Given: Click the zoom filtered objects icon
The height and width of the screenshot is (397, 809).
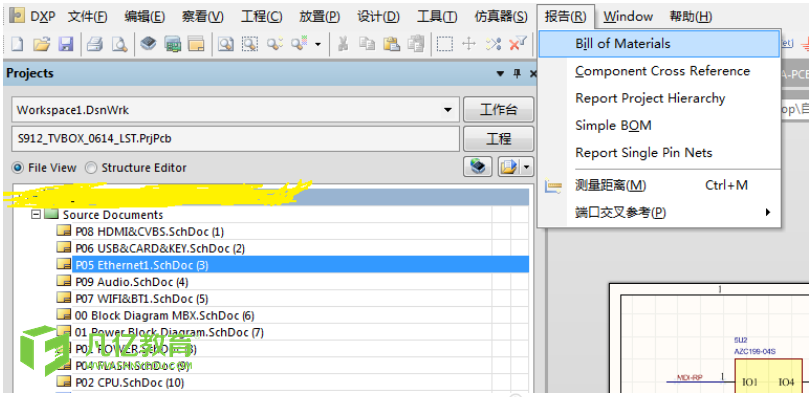Looking at the screenshot, I should pyautogui.click(x=300, y=44).
